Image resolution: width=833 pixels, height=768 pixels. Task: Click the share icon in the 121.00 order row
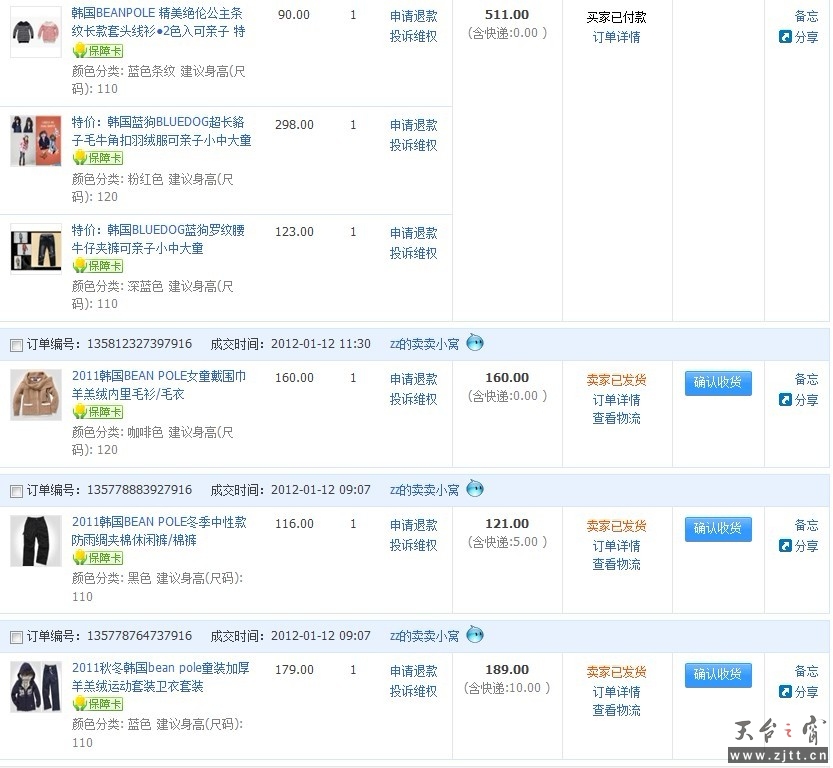pyautogui.click(x=786, y=546)
